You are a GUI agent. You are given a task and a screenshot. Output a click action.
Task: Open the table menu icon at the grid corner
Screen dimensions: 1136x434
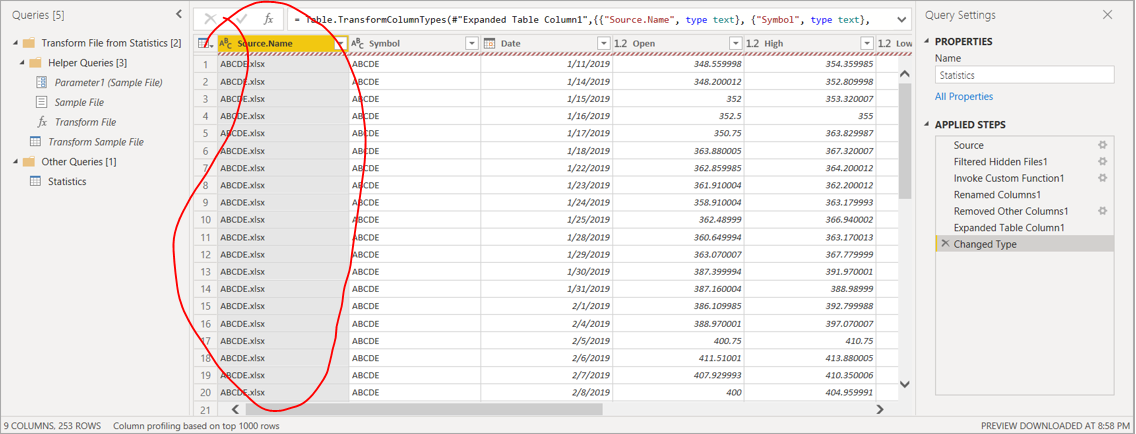tap(204, 43)
